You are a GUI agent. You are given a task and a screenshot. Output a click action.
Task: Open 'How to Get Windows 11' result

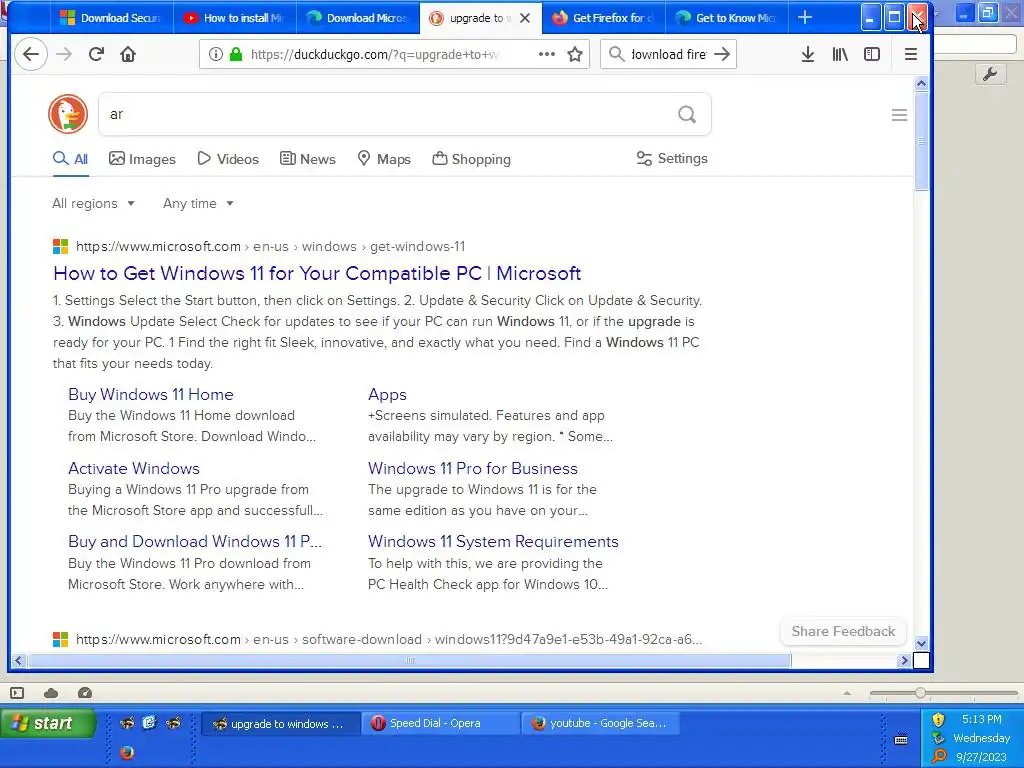tap(317, 274)
